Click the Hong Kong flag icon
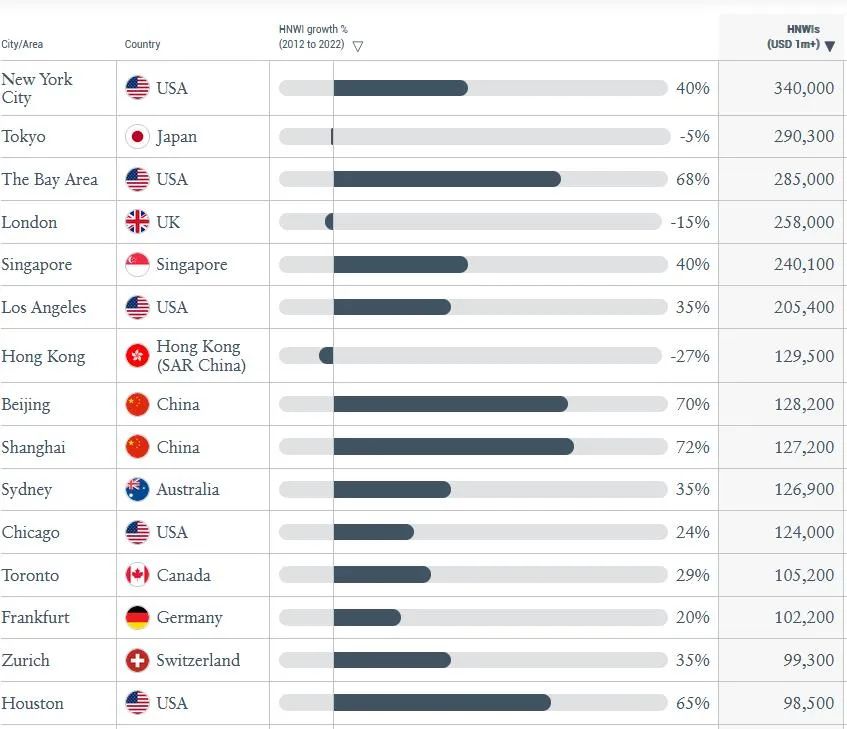847x729 pixels. click(x=137, y=356)
